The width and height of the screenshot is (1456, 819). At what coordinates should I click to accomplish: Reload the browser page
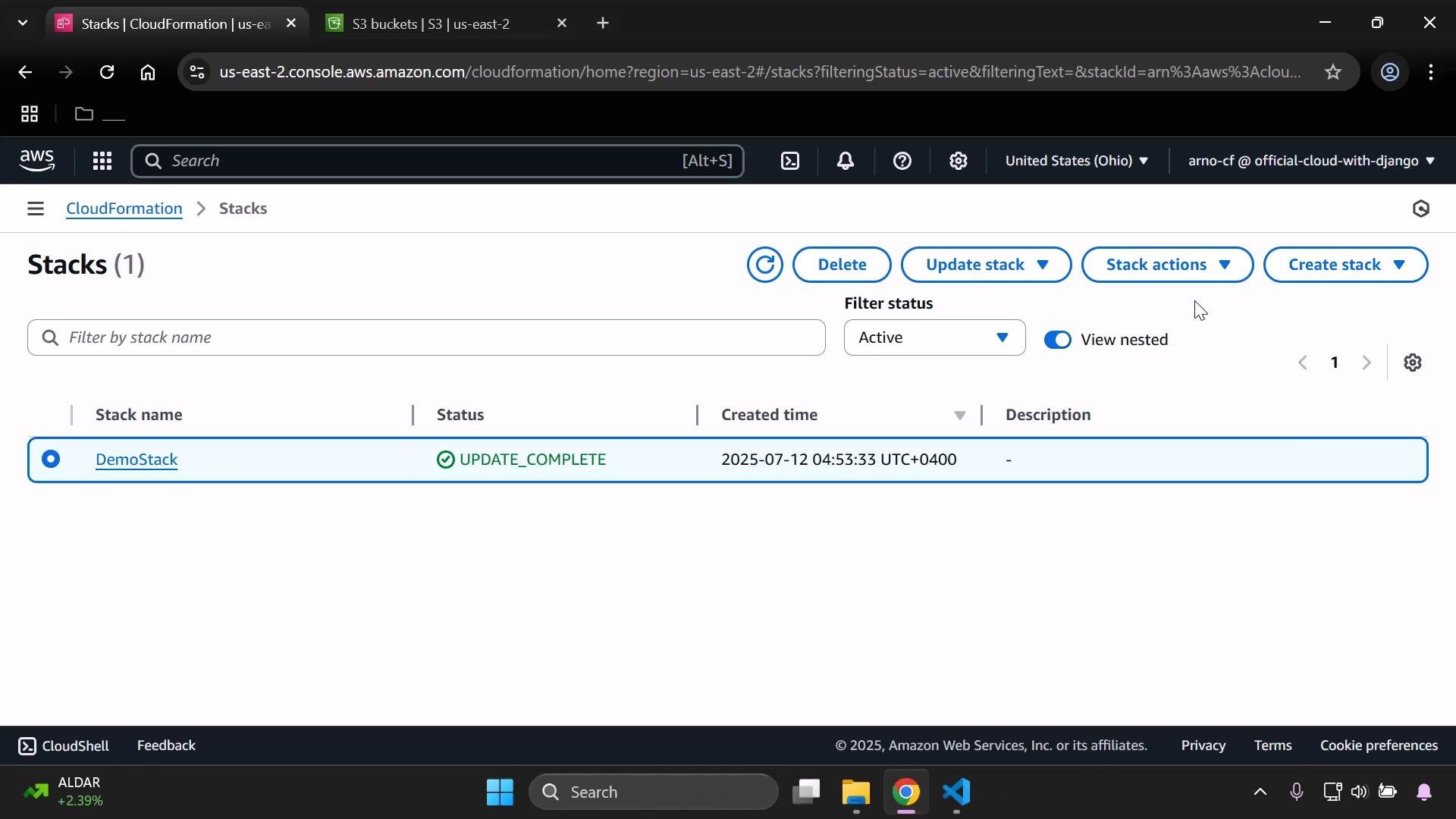pos(107,72)
